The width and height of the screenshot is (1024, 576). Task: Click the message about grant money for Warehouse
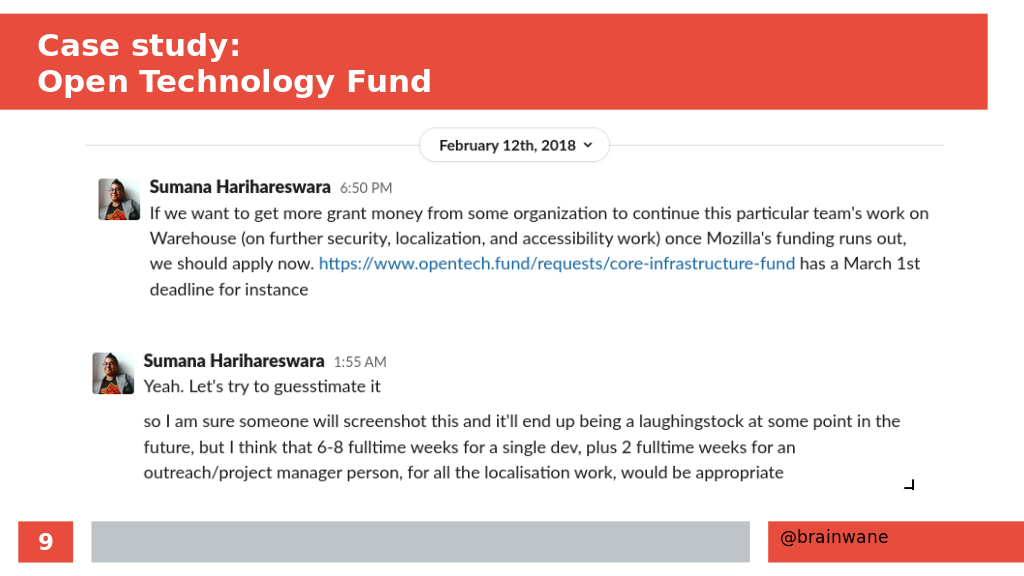tap(539, 251)
